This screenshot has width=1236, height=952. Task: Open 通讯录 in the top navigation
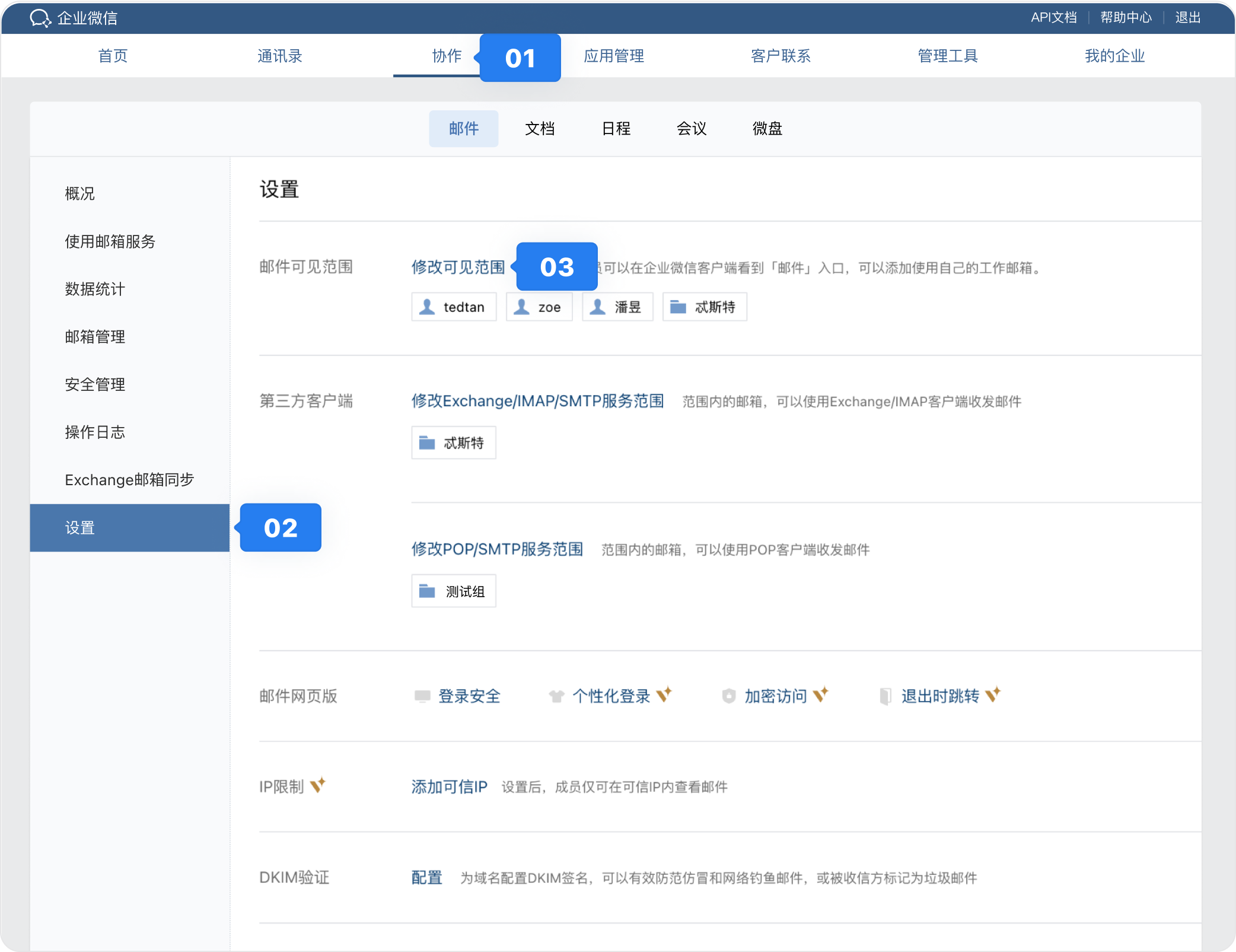279,56
